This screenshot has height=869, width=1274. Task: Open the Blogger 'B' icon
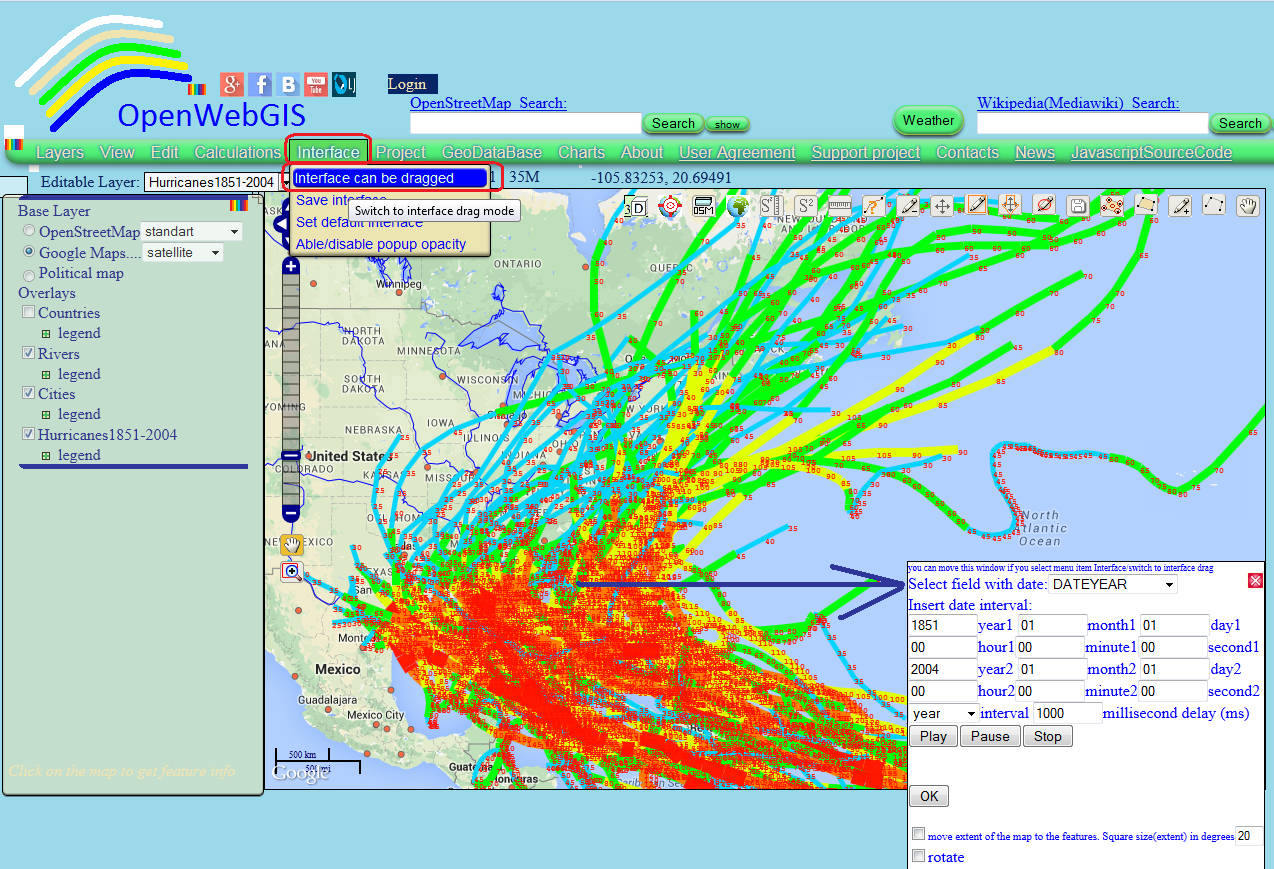click(288, 85)
